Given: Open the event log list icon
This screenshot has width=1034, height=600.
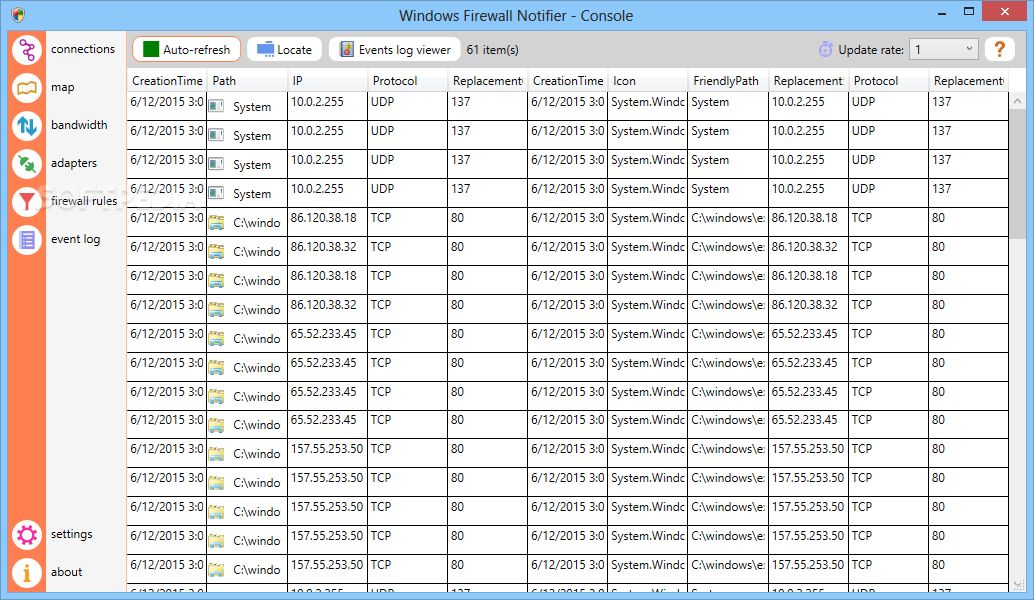Looking at the screenshot, I should click(x=27, y=240).
